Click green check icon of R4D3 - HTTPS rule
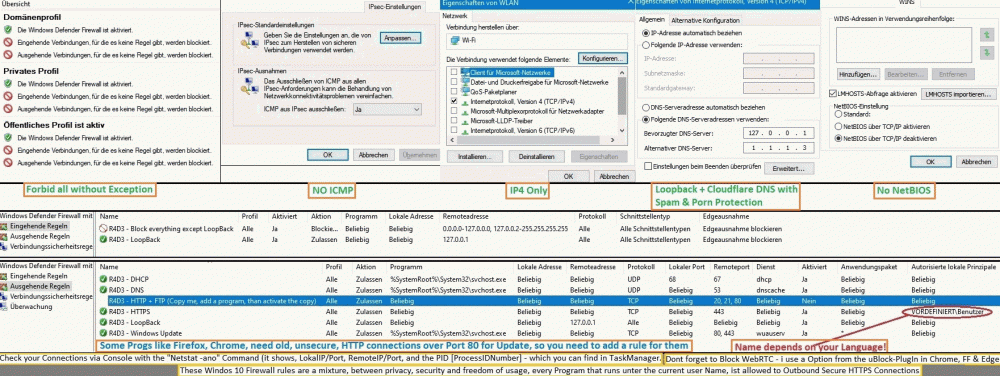 tap(103, 312)
